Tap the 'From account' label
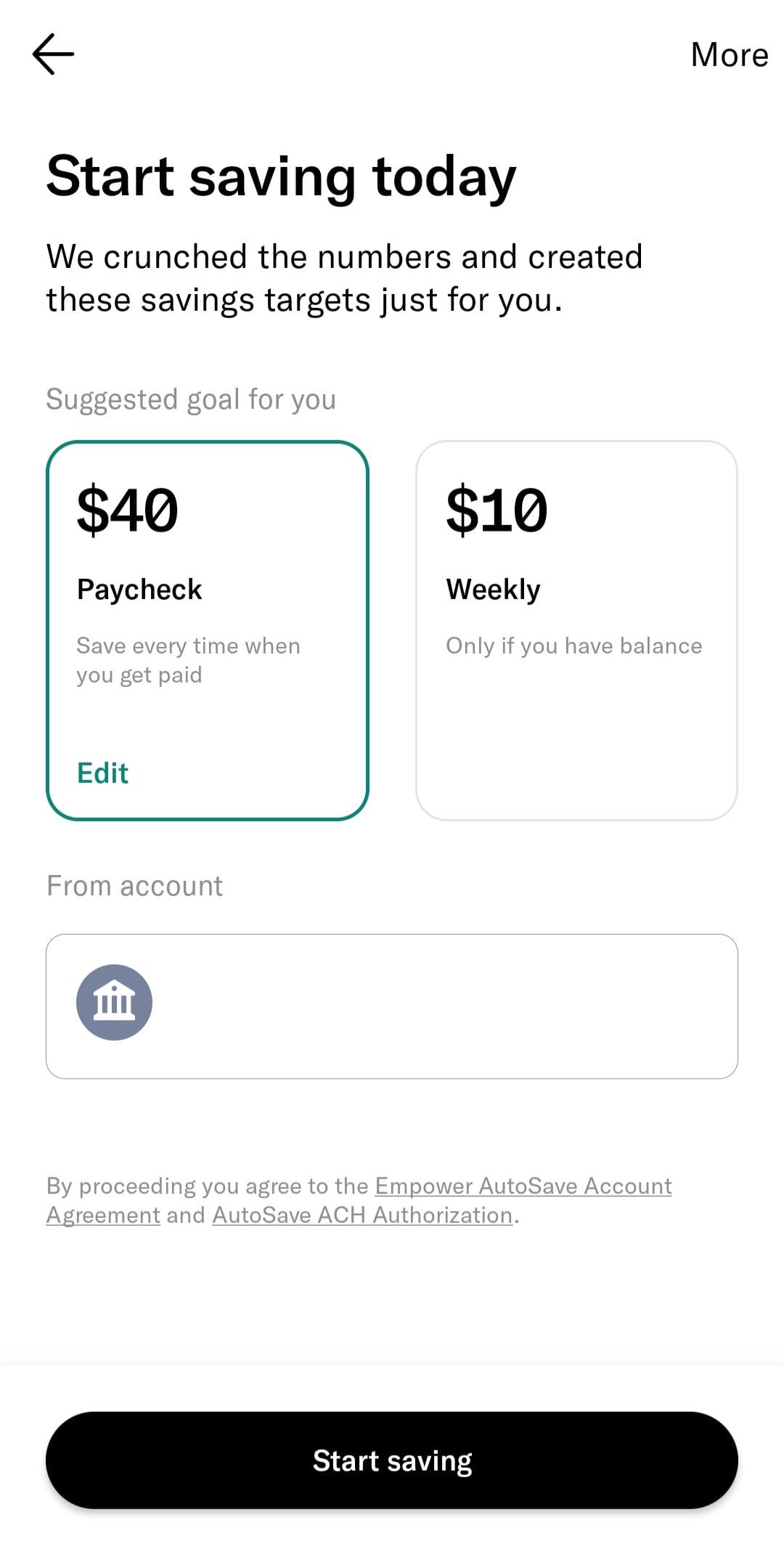Image resolution: width=784 pixels, height=1552 pixels. [x=134, y=886]
